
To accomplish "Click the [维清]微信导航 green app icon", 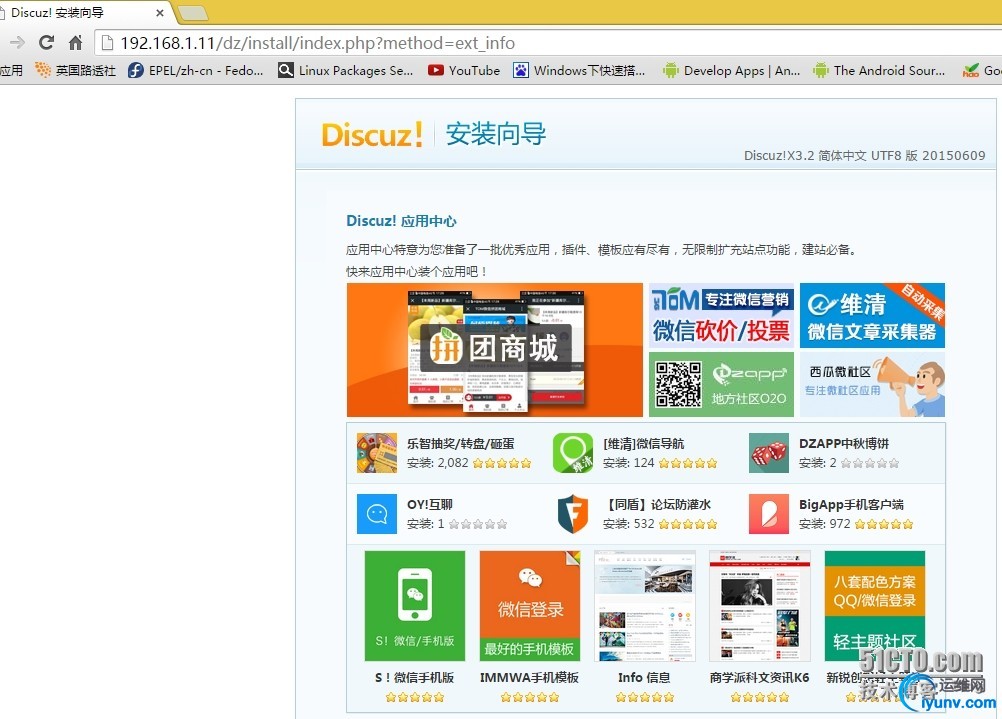I will 573,452.
